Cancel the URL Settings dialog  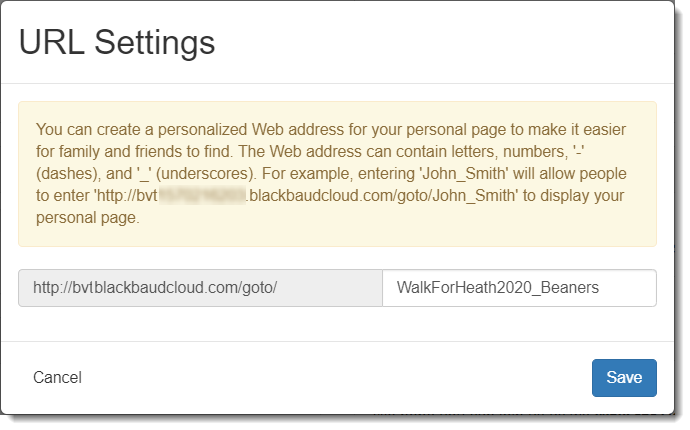coord(57,378)
